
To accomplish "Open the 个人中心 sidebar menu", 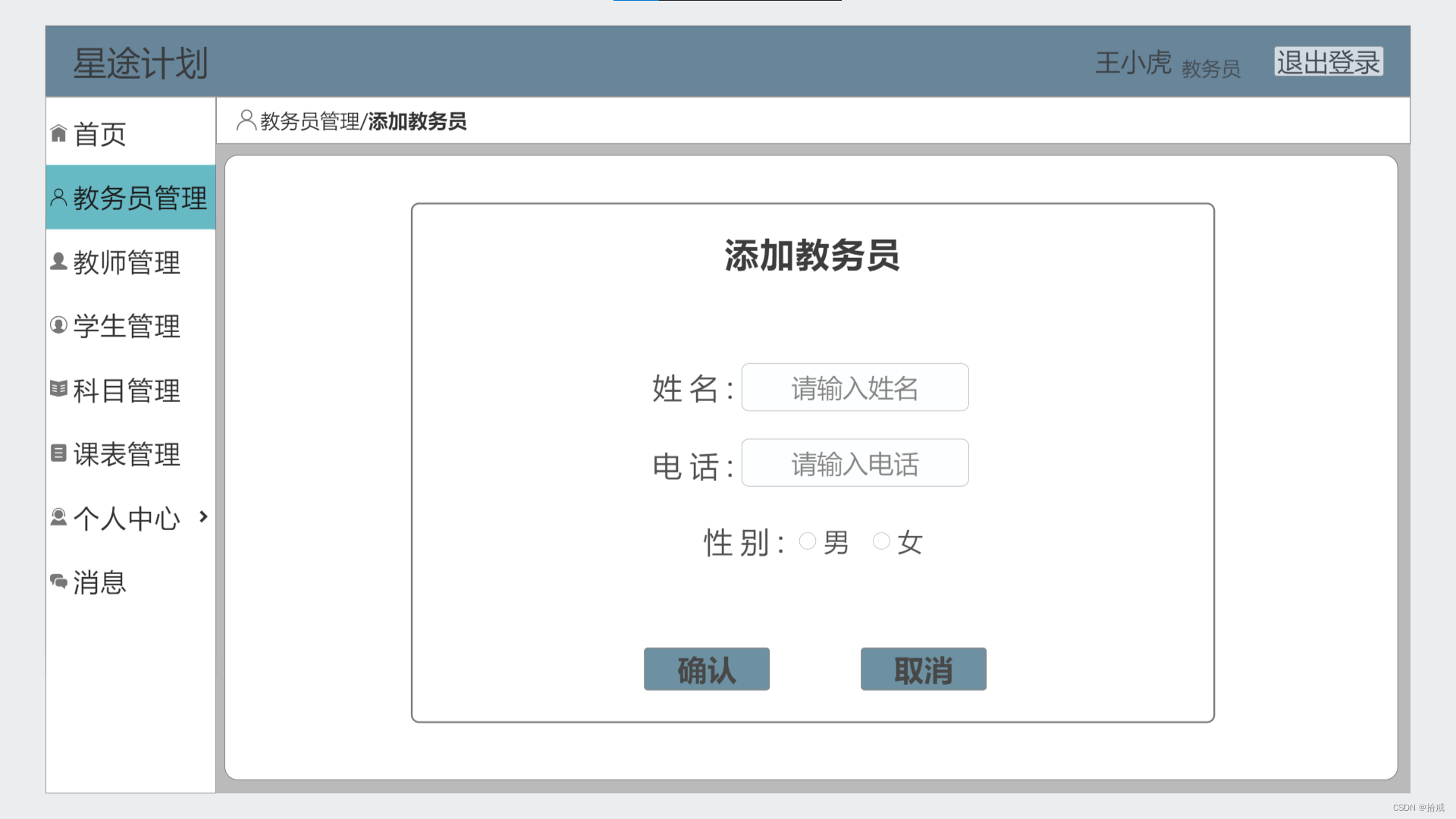I will 127,519.
